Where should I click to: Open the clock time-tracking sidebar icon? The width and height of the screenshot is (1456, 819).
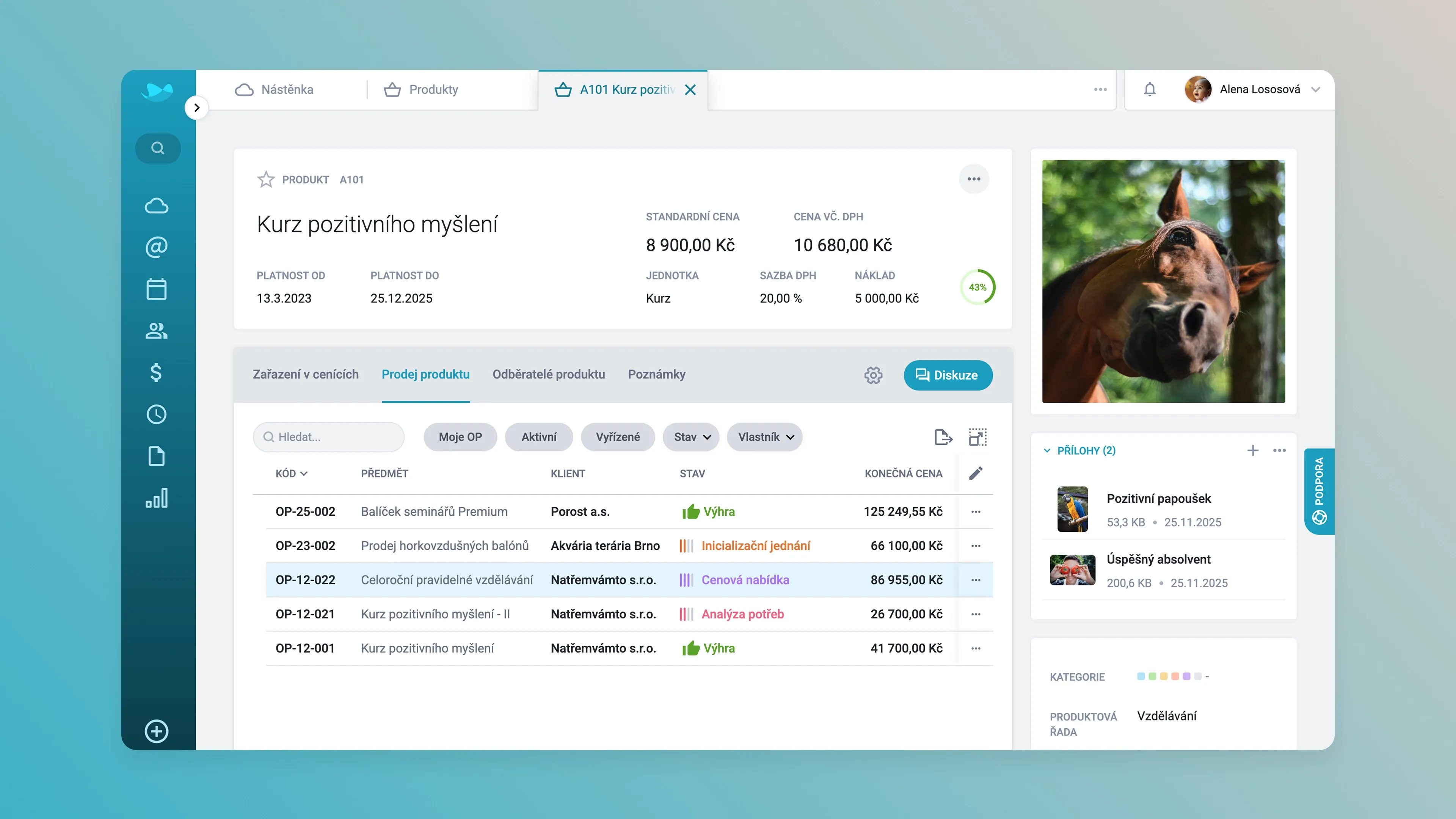click(x=157, y=414)
